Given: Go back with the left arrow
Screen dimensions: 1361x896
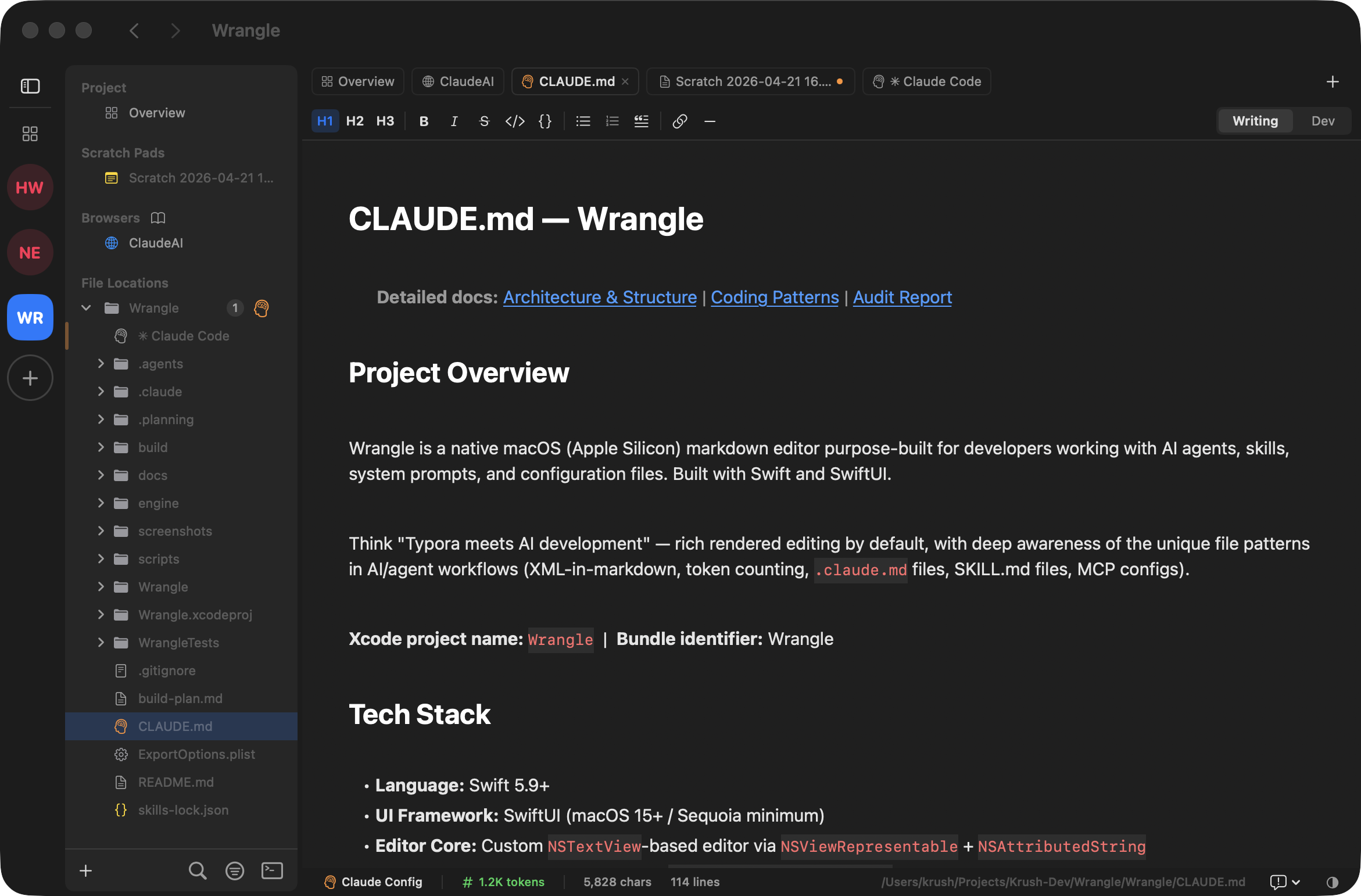Looking at the screenshot, I should (134, 30).
